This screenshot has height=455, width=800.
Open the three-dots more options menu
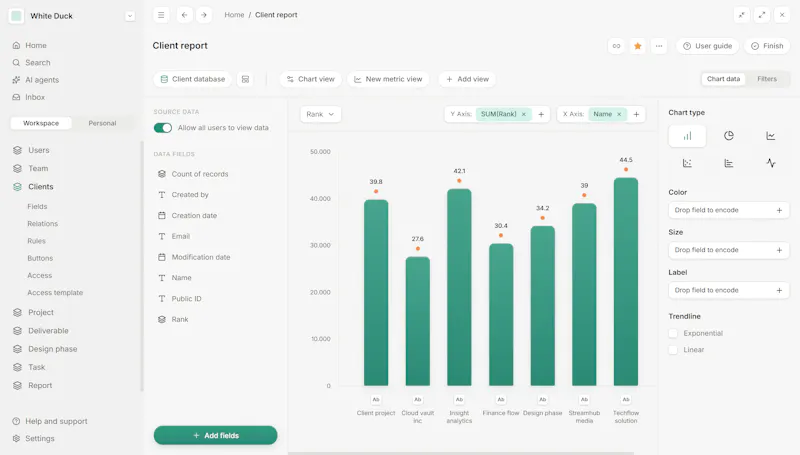tap(659, 46)
